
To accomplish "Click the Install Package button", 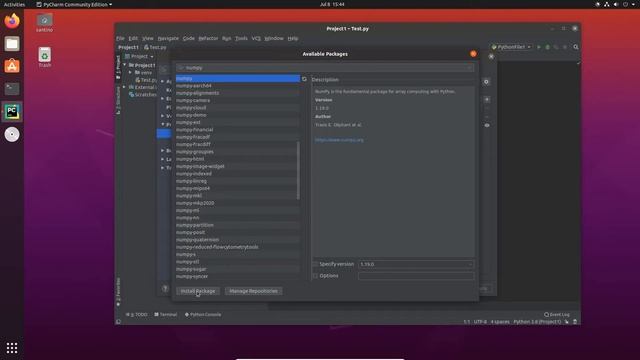I will pyautogui.click(x=198, y=291).
